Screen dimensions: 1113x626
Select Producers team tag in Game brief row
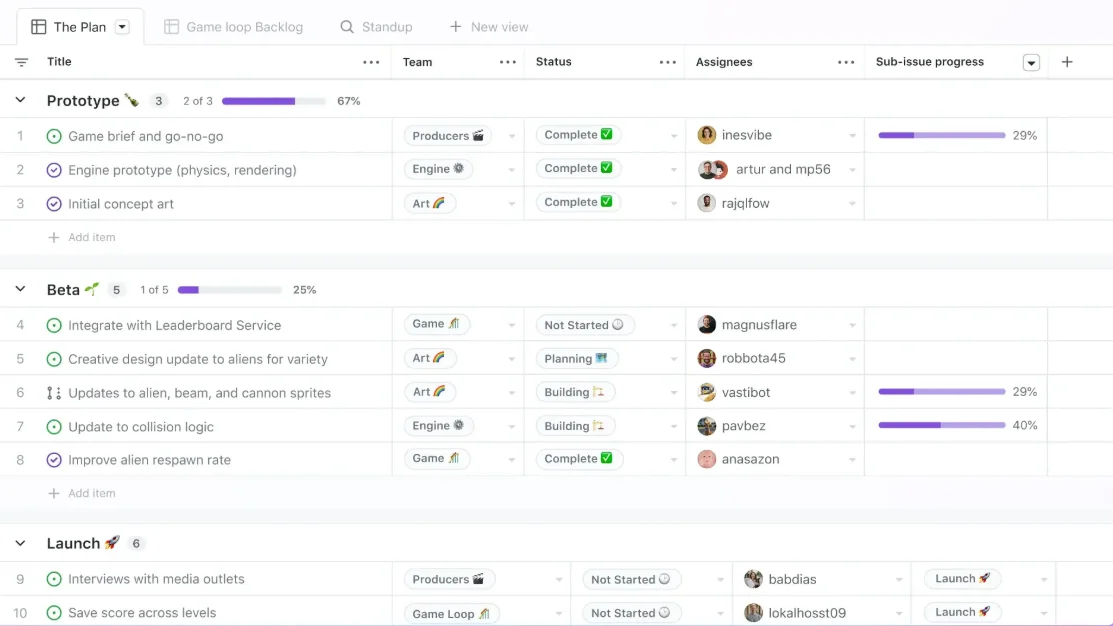pyautogui.click(x=448, y=136)
